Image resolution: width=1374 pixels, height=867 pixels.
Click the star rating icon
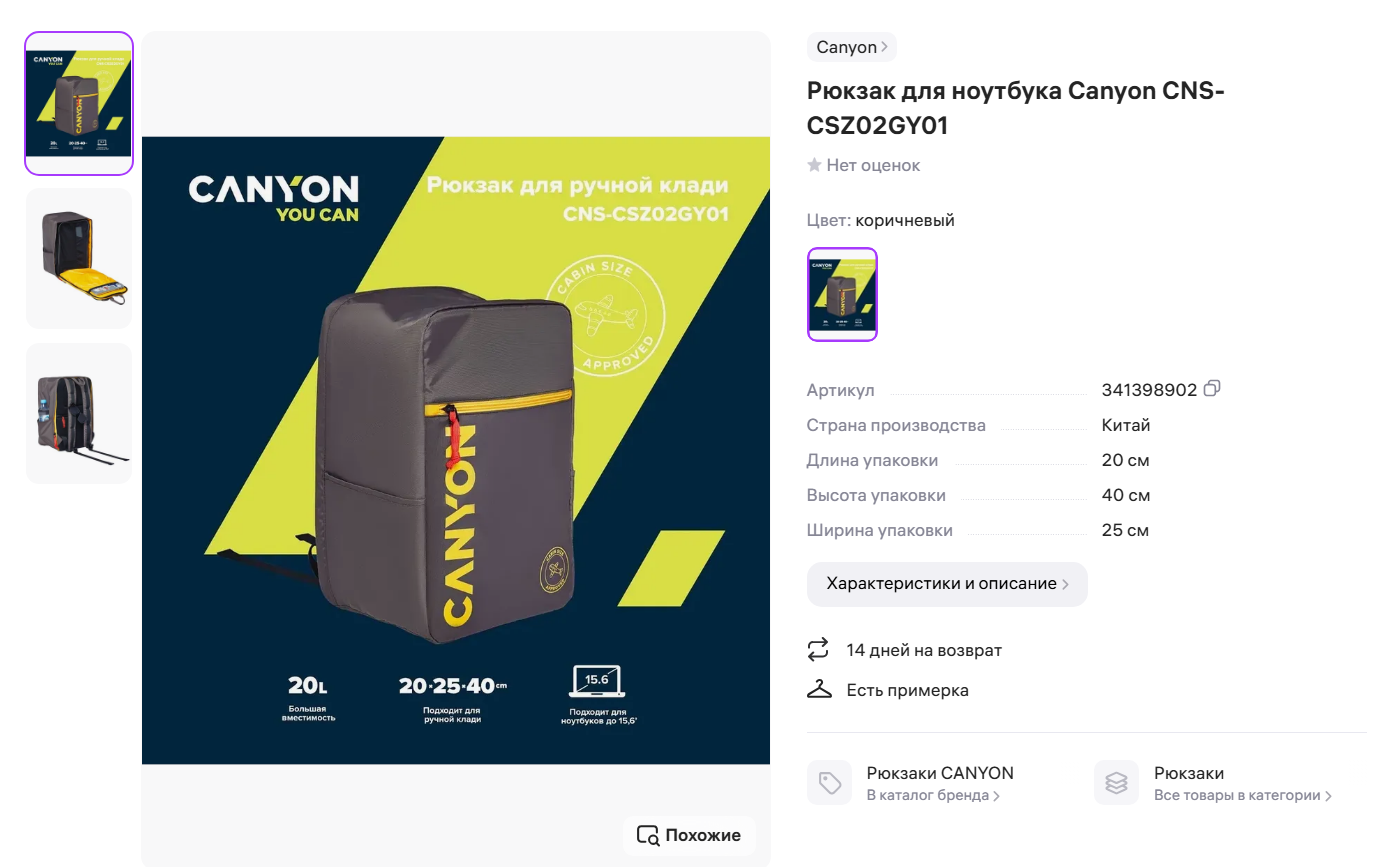pyautogui.click(x=814, y=165)
